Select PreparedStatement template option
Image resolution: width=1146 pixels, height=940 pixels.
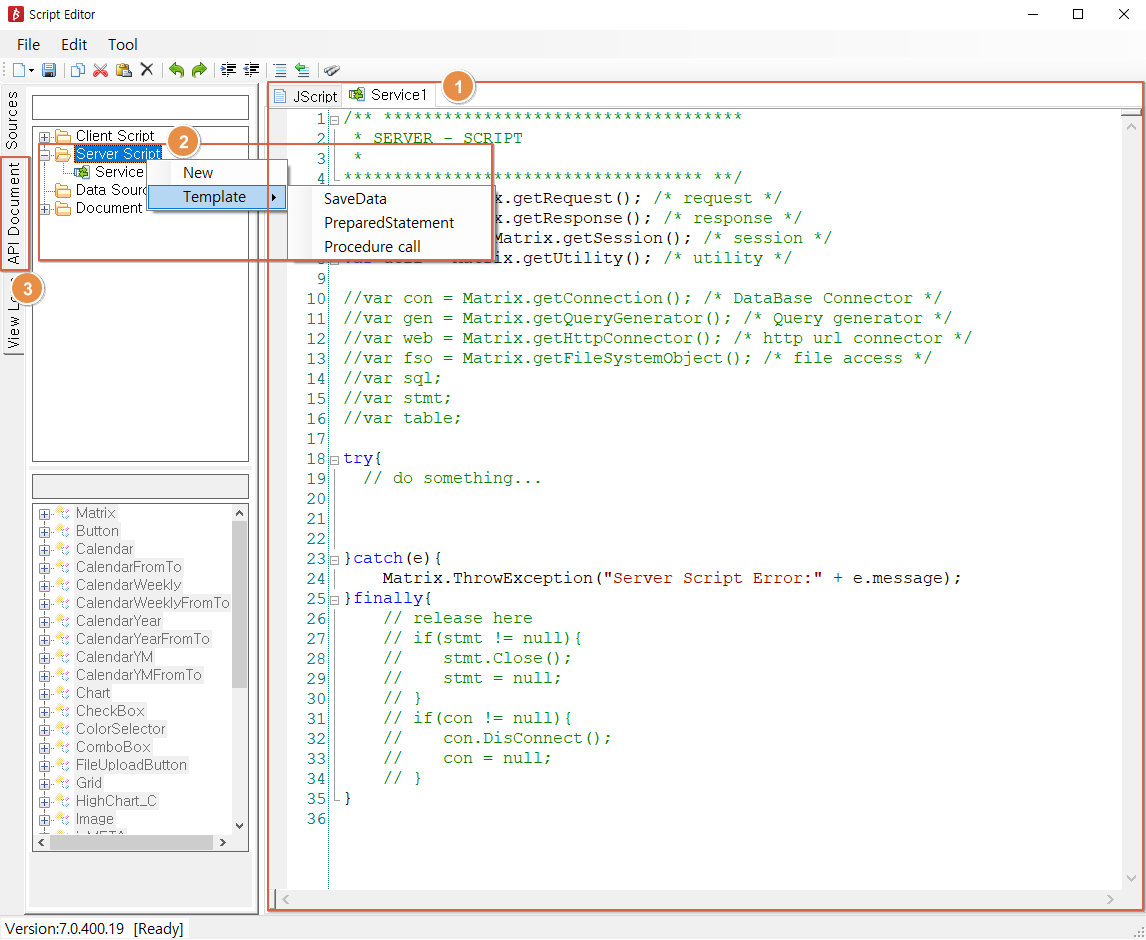[x=389, y=223]
